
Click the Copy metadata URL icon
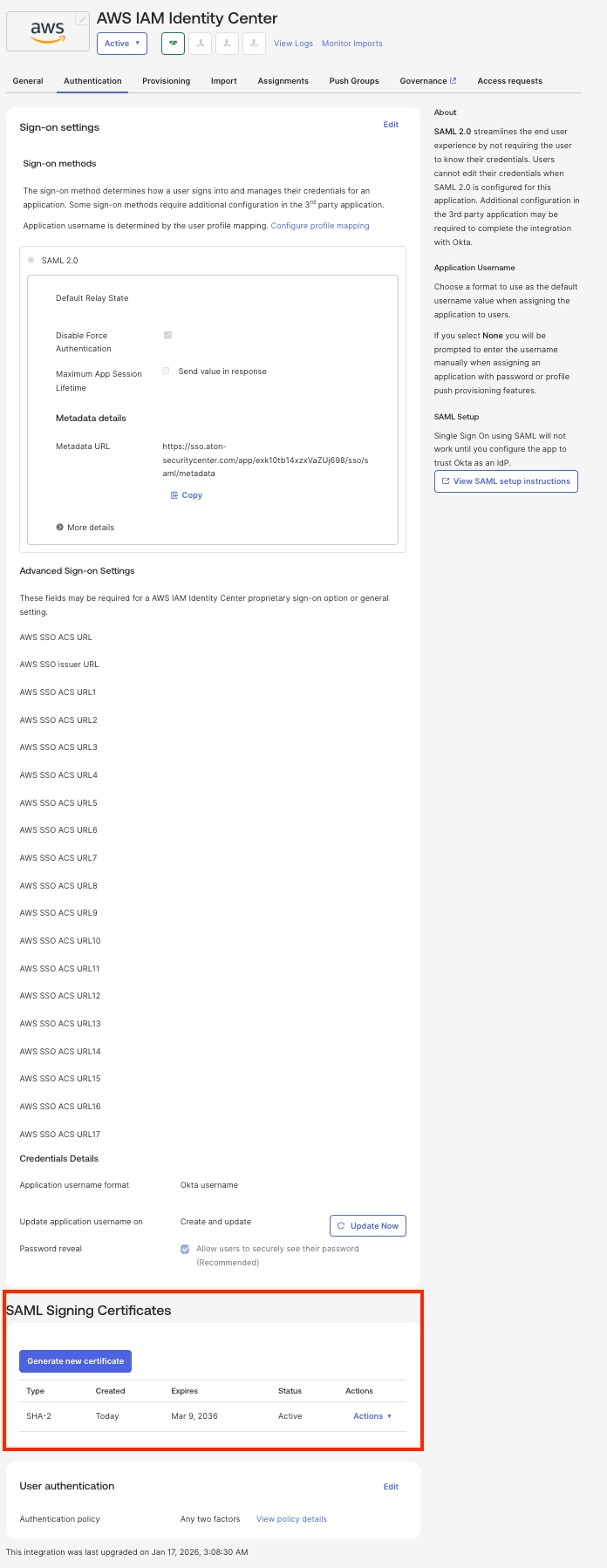pyautogui.click(x=174, y=495)
